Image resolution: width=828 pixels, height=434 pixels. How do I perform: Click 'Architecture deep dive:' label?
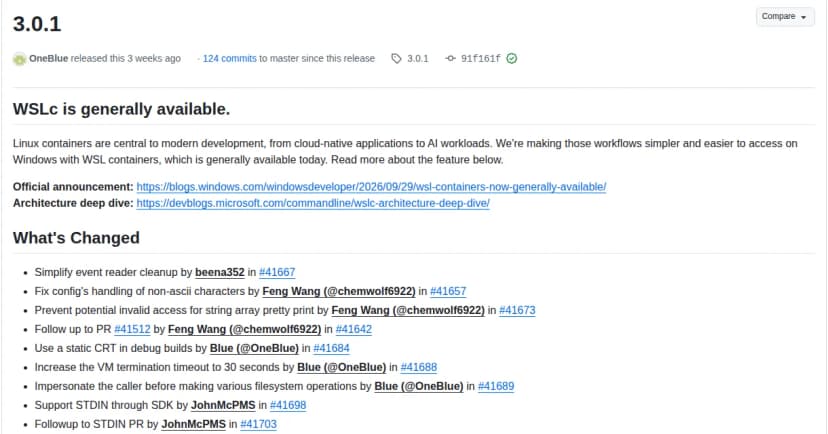(x=73, y=203)
